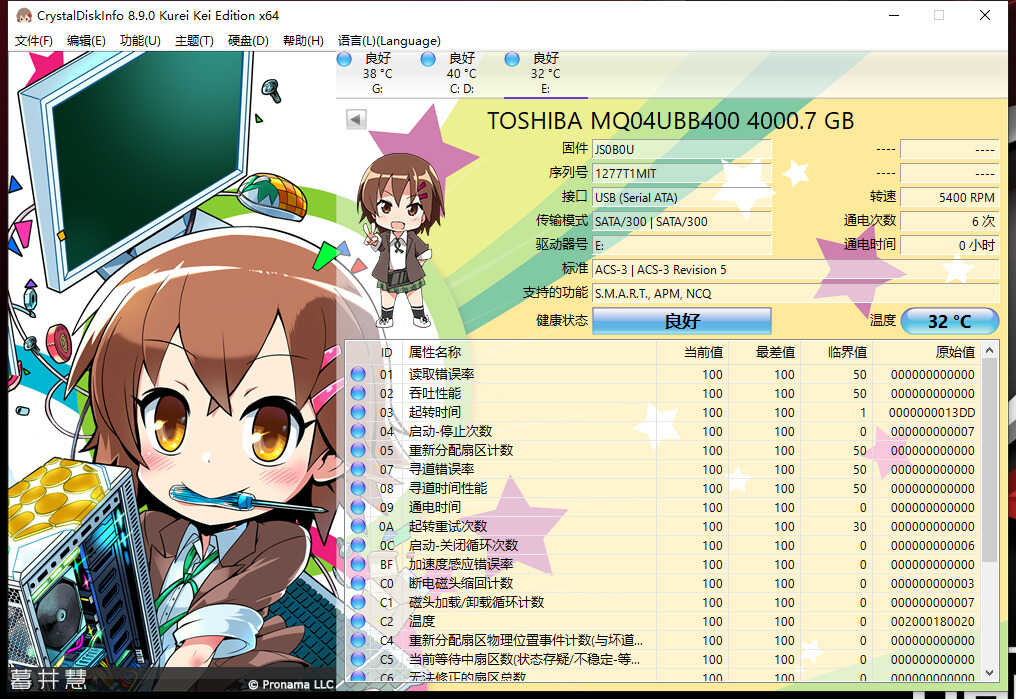Click the 当前值 column header
Screen dimensions: 1016x699
693,352
